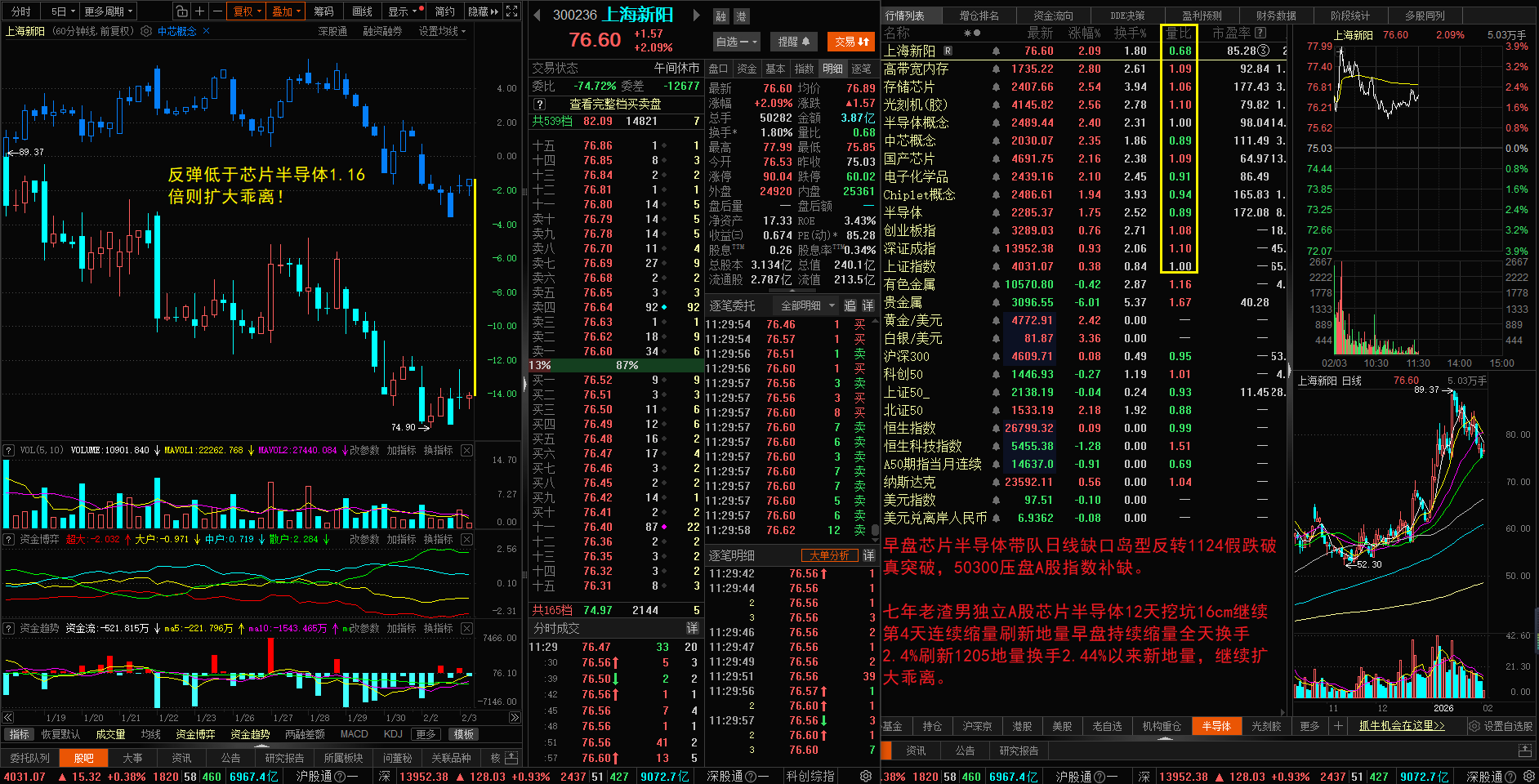Jump to earliest chart data arrow
Screen dimensions: 1539x784
8,718
